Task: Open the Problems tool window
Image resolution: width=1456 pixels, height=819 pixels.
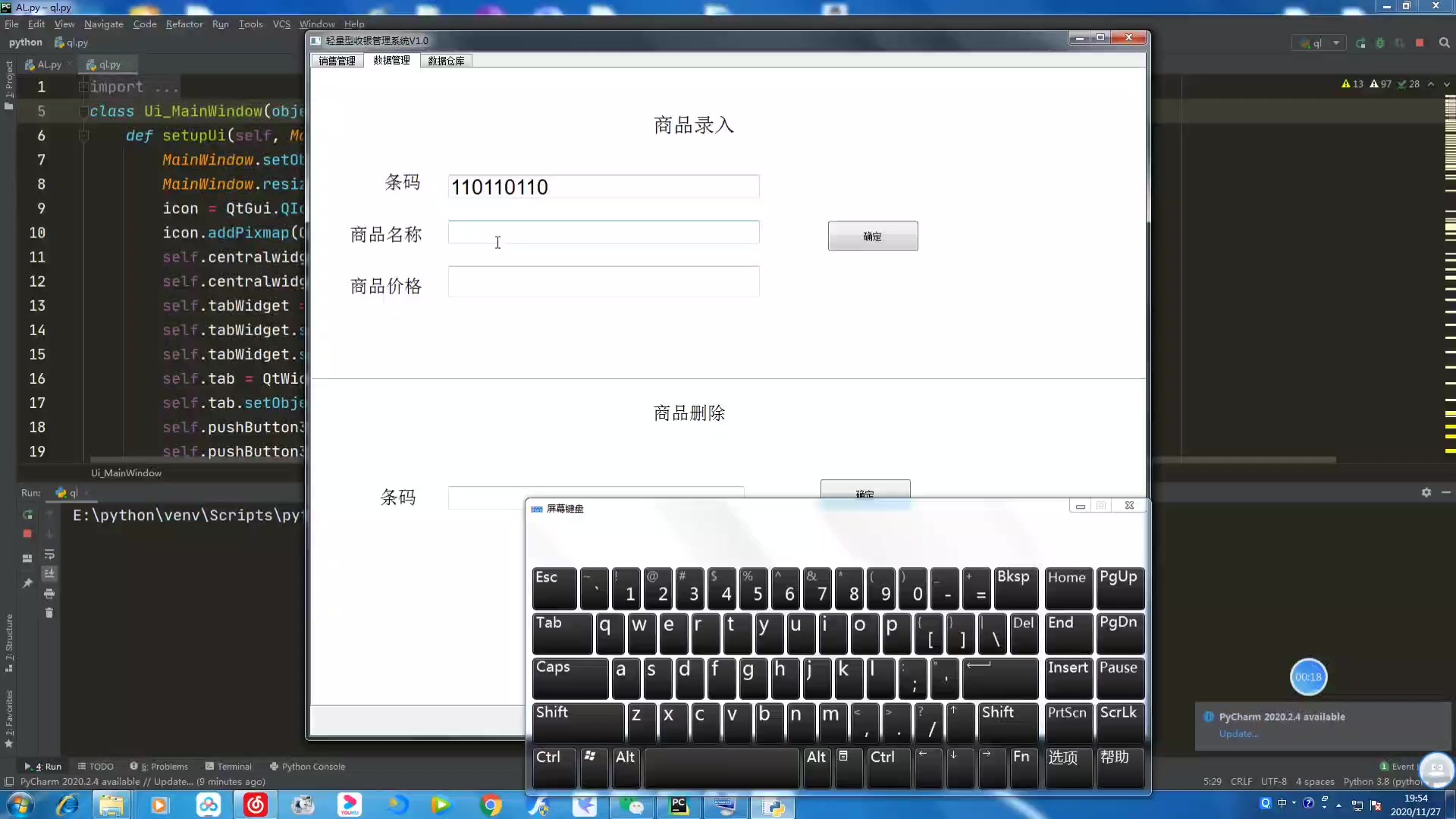Action: coord(158,767)
